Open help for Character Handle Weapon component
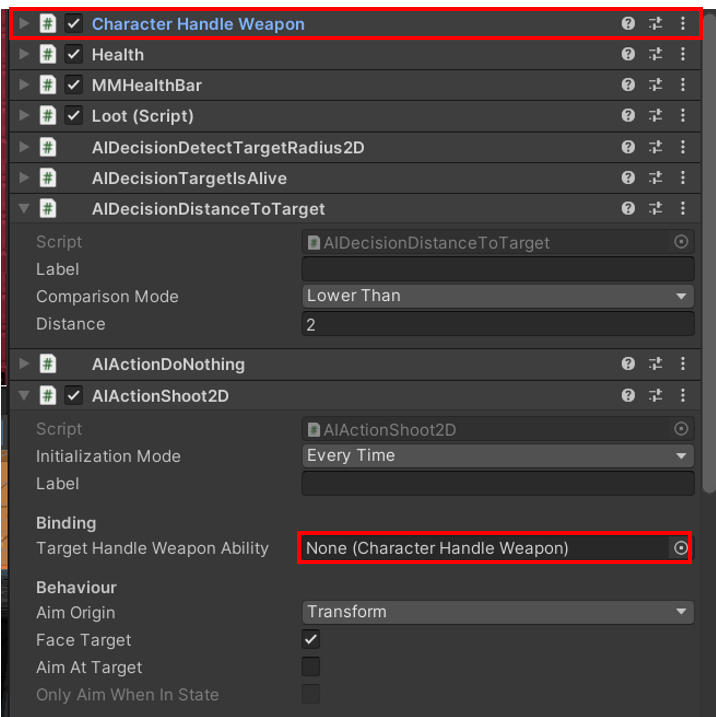 pos(628,23)
